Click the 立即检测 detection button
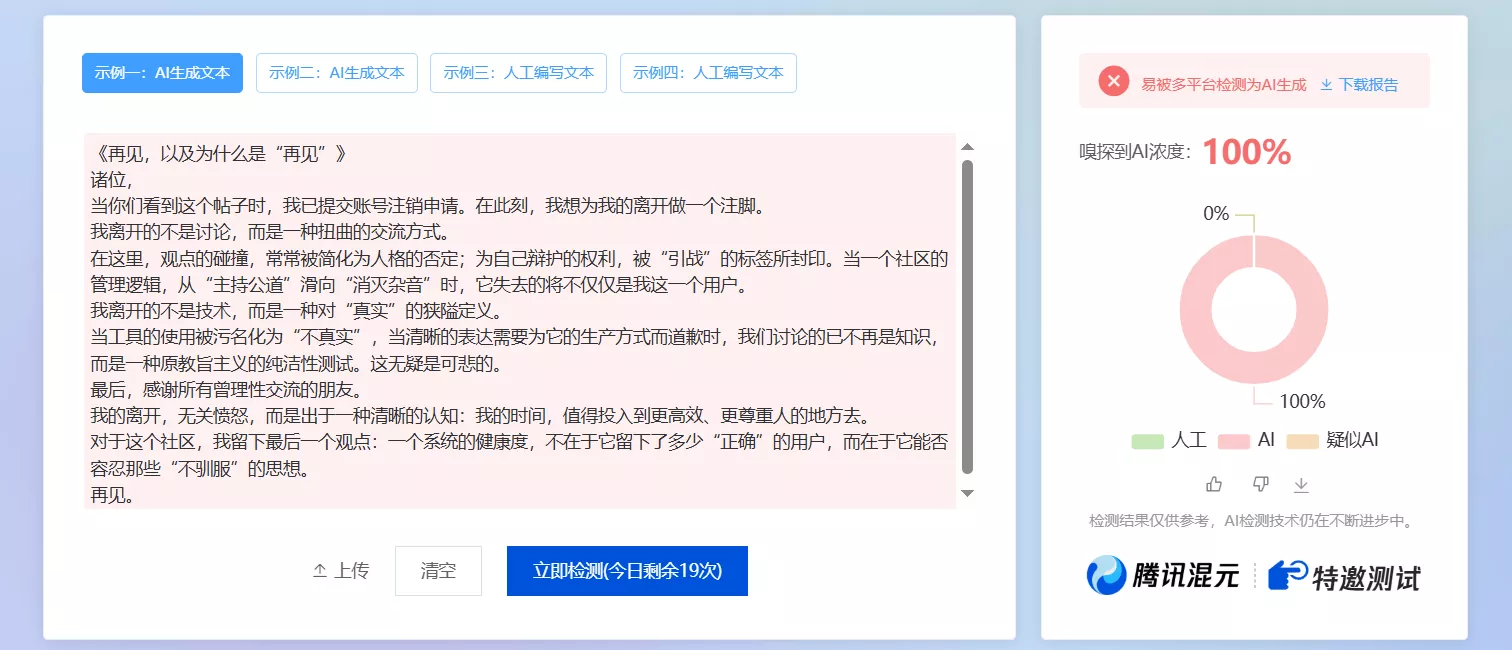This screenshot has height=650, width=1512. click(x=626, y=570)
